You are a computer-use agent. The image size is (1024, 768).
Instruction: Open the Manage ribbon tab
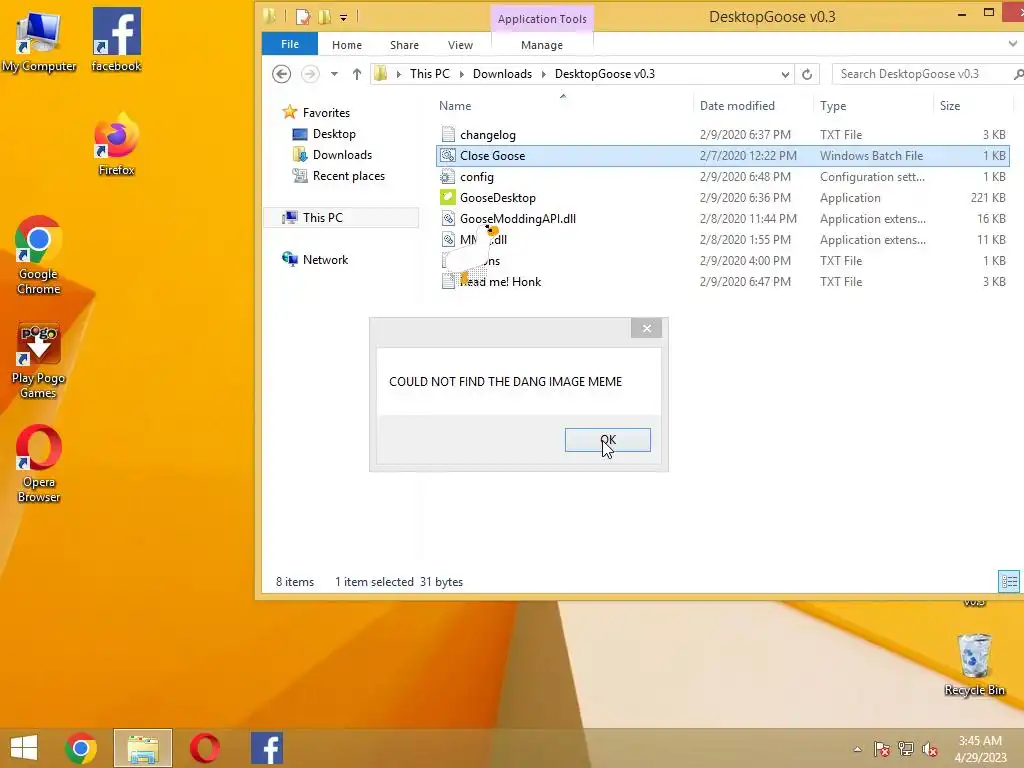coord(542,45)
